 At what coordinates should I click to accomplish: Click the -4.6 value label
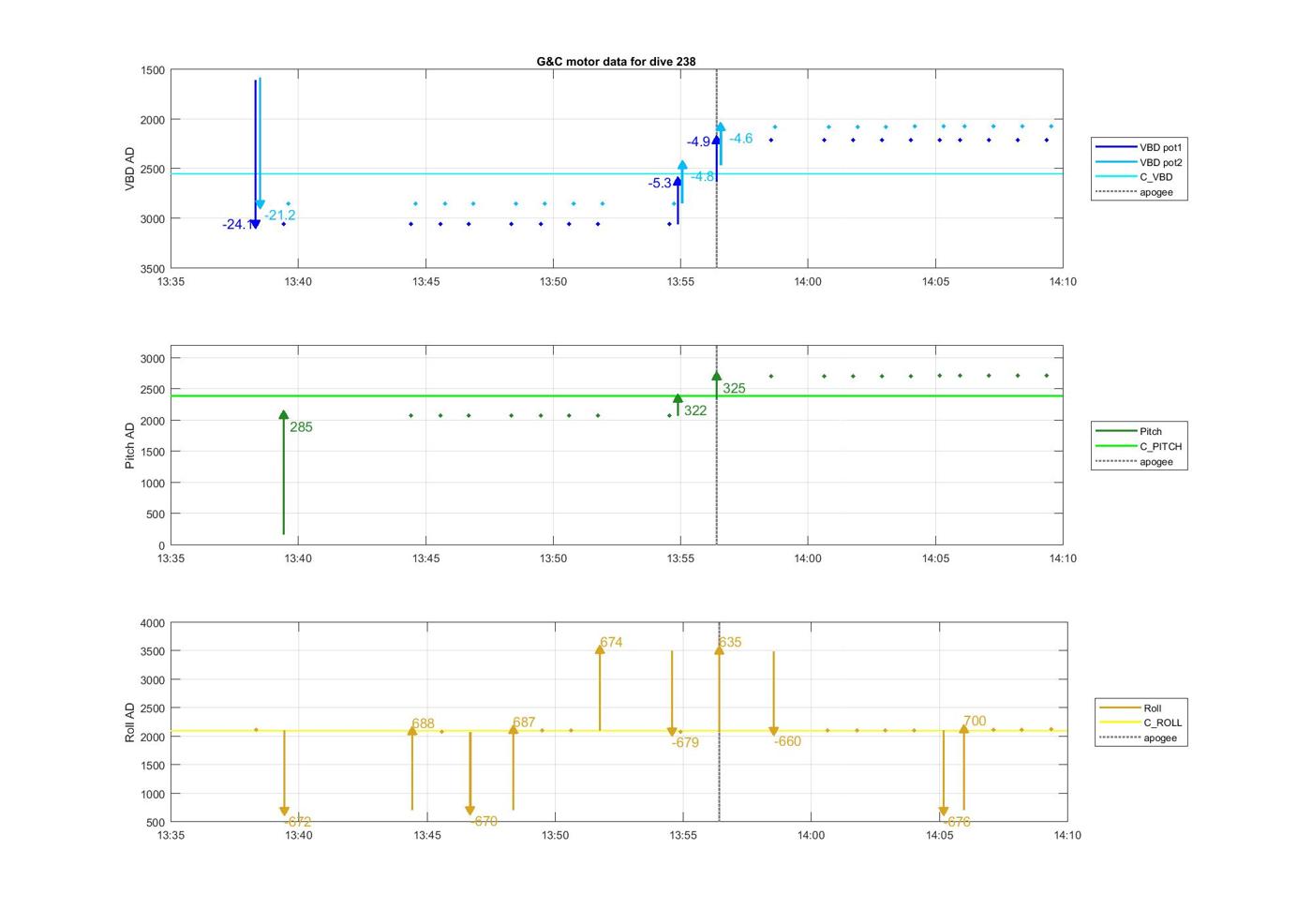tap(740, 139)
